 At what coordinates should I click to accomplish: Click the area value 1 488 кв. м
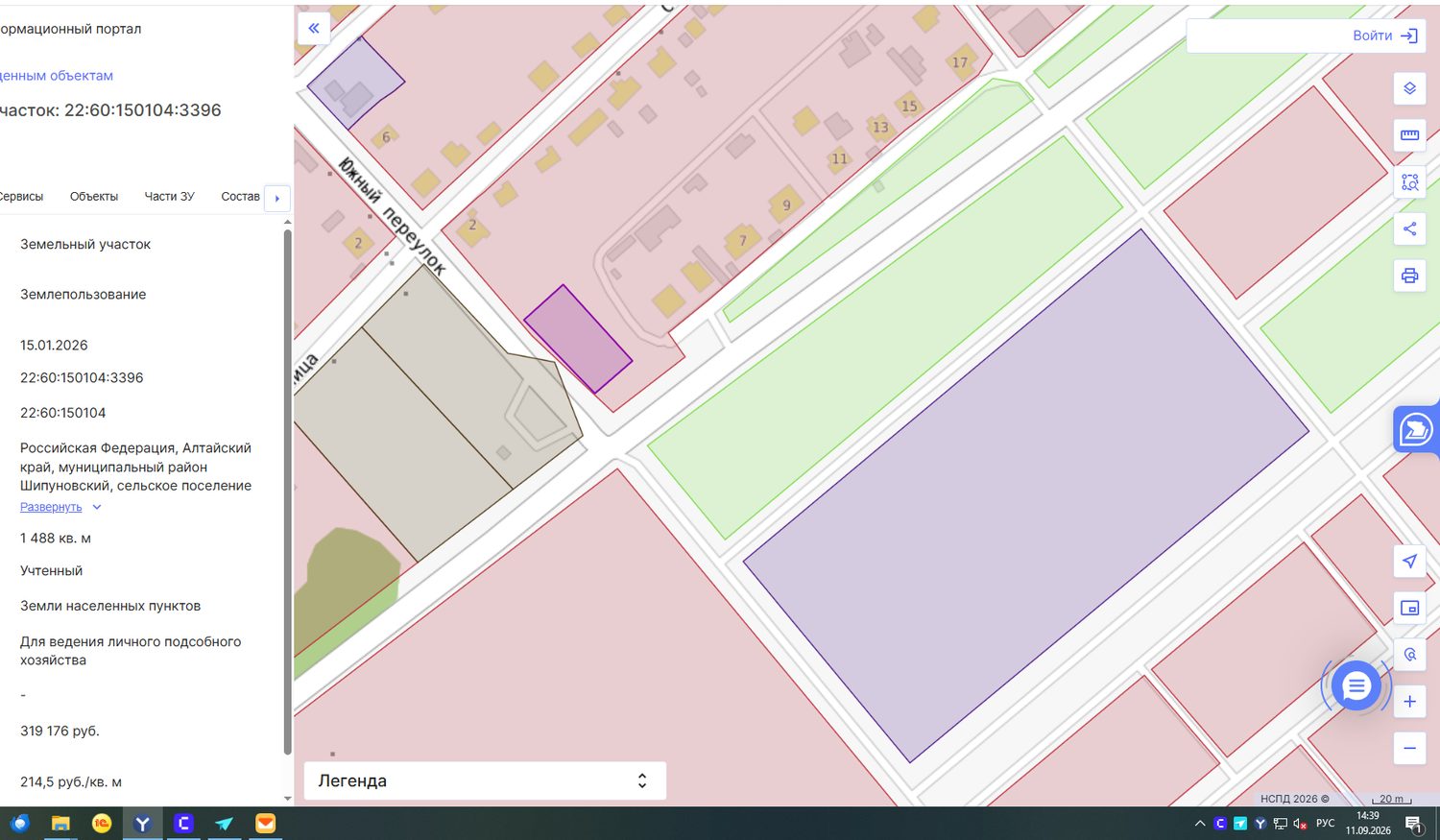tap(56, 539)
